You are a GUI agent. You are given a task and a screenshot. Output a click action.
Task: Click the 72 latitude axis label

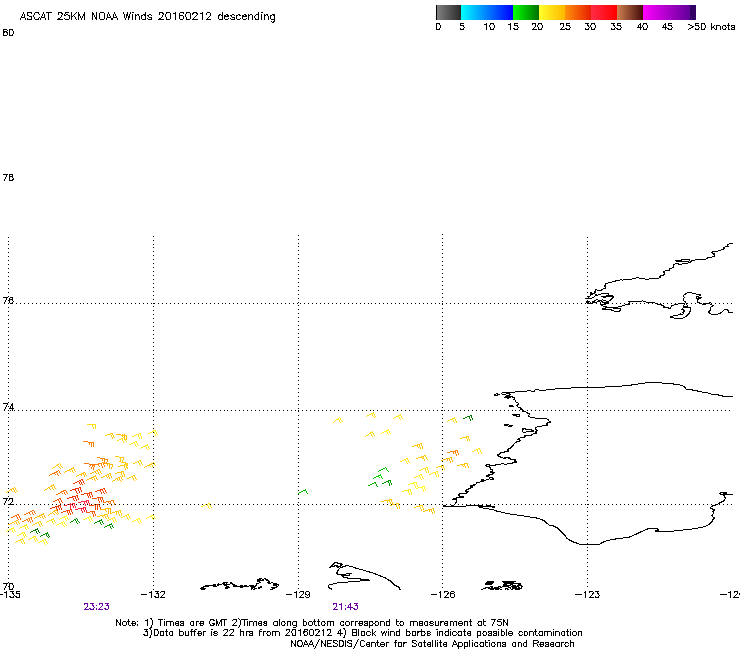pos(8,501)
